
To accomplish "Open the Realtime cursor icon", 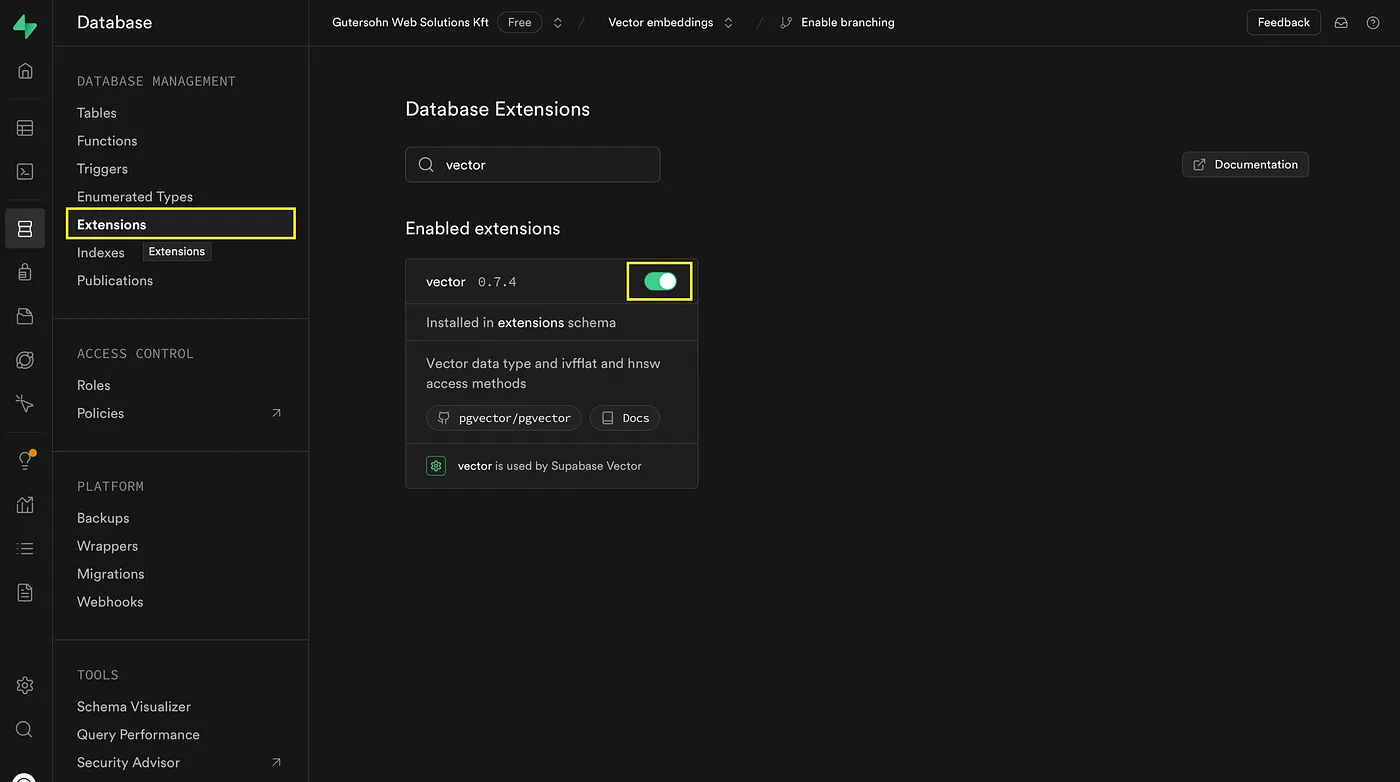I will click(25, 404).
